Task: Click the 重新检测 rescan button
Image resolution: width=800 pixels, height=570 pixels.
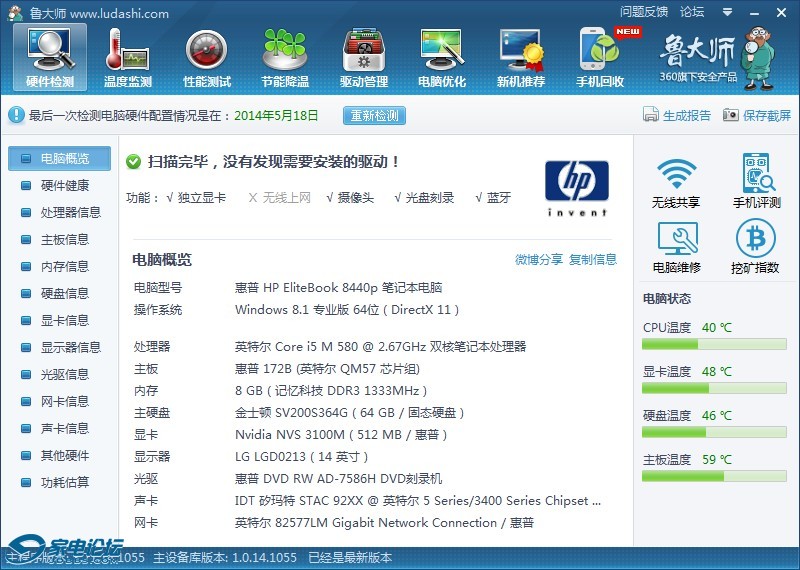Action: coord(374,116)
